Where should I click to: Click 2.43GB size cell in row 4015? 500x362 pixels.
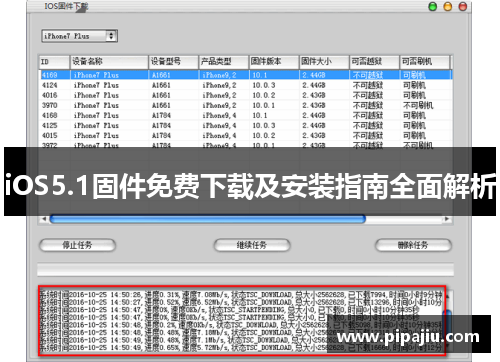pos(314,135)
